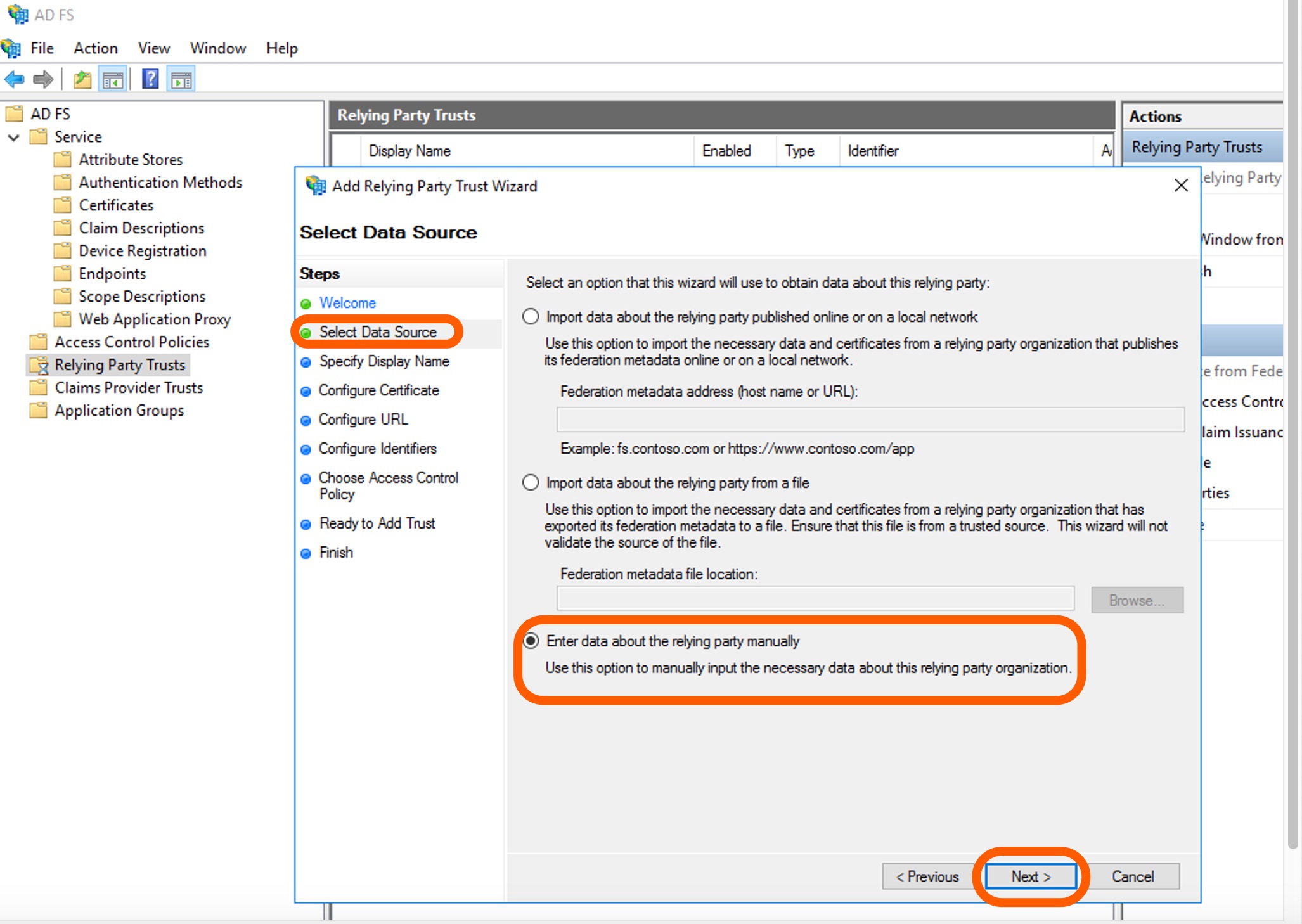
Task: Select the Endpoints tree node
Action: point(112,274)
